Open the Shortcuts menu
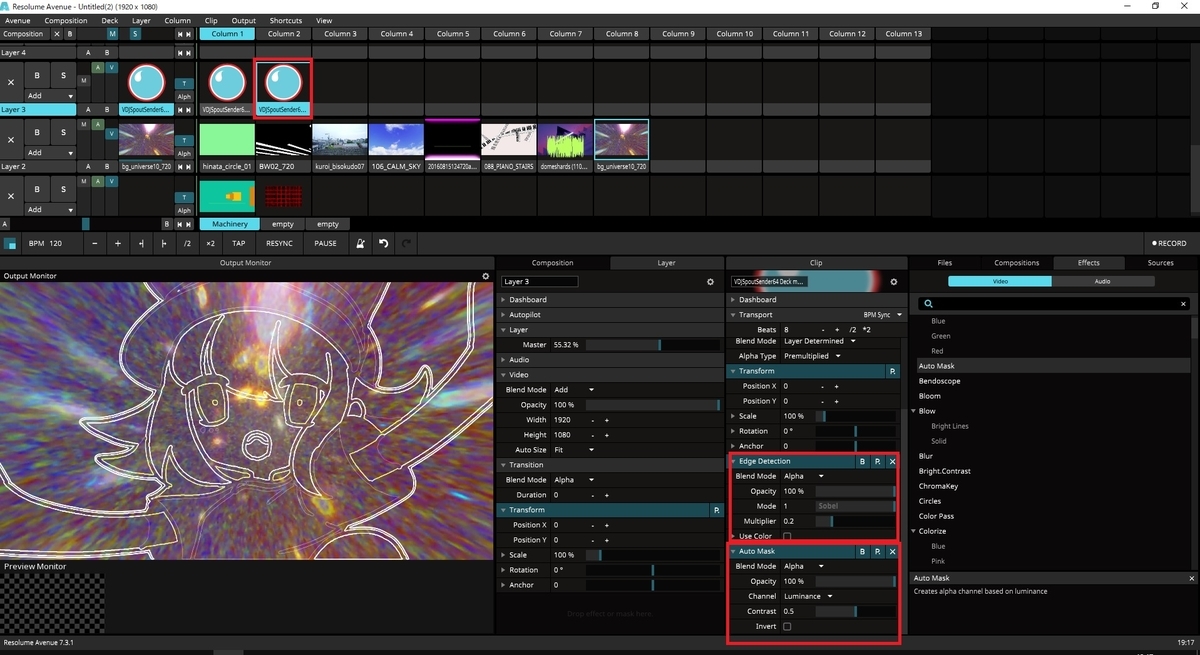Screen dimensions: 1200x655 (x=286, y=20)
